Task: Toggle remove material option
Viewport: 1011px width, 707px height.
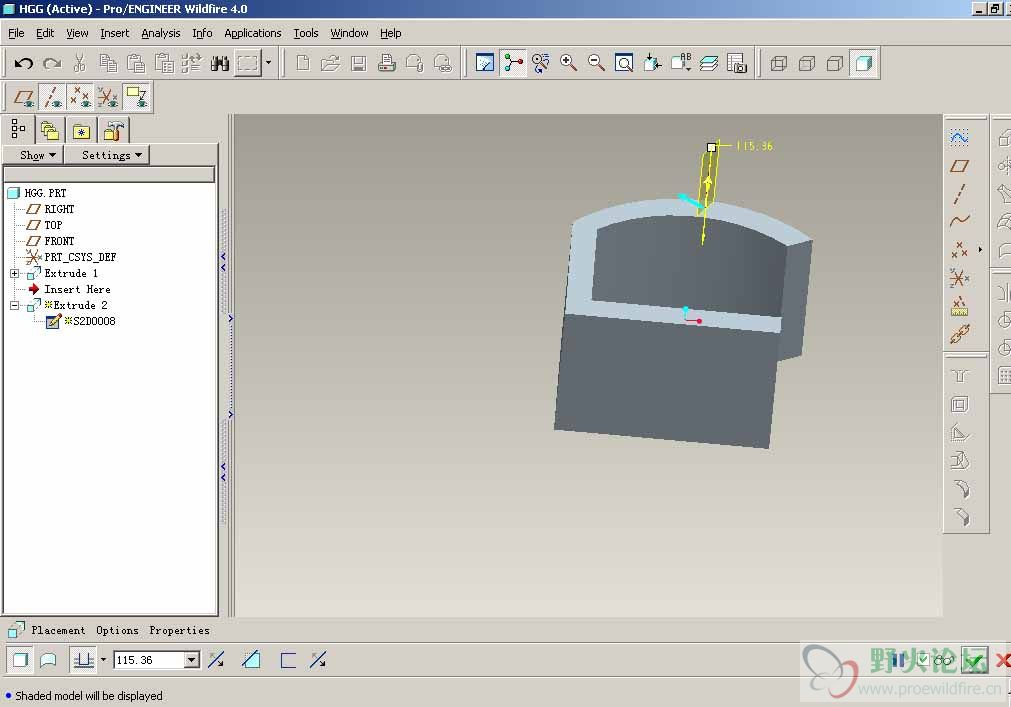Action: click(252, 659)
